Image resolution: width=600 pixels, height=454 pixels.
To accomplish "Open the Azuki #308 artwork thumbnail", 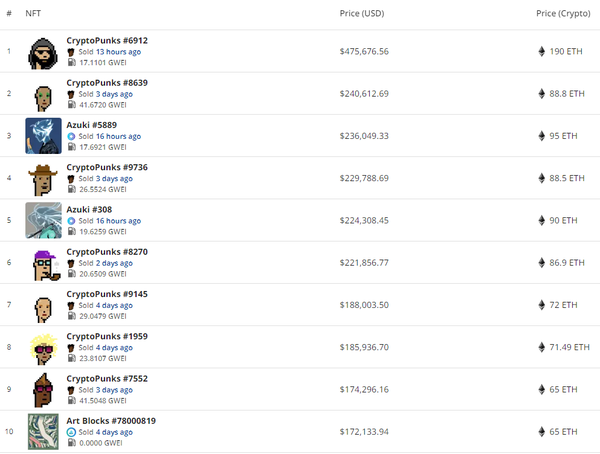I will click(43, 220).
